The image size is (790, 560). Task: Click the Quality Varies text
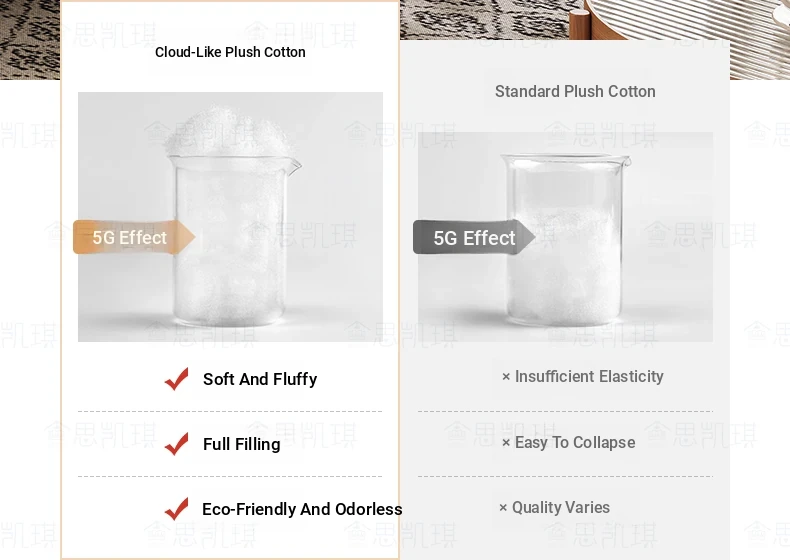(561, 508)
